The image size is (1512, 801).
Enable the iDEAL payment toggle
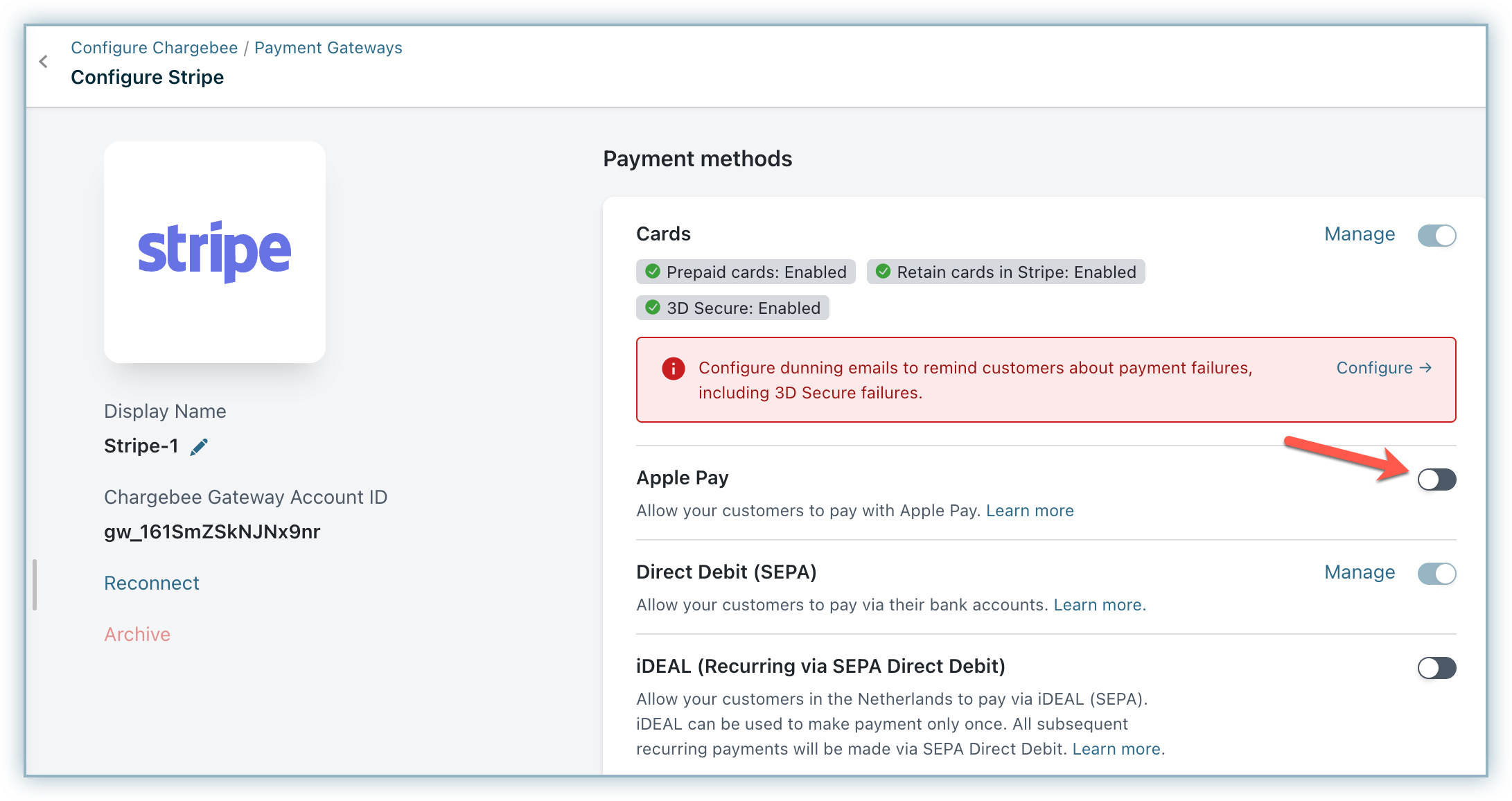tap(1436, 668)
